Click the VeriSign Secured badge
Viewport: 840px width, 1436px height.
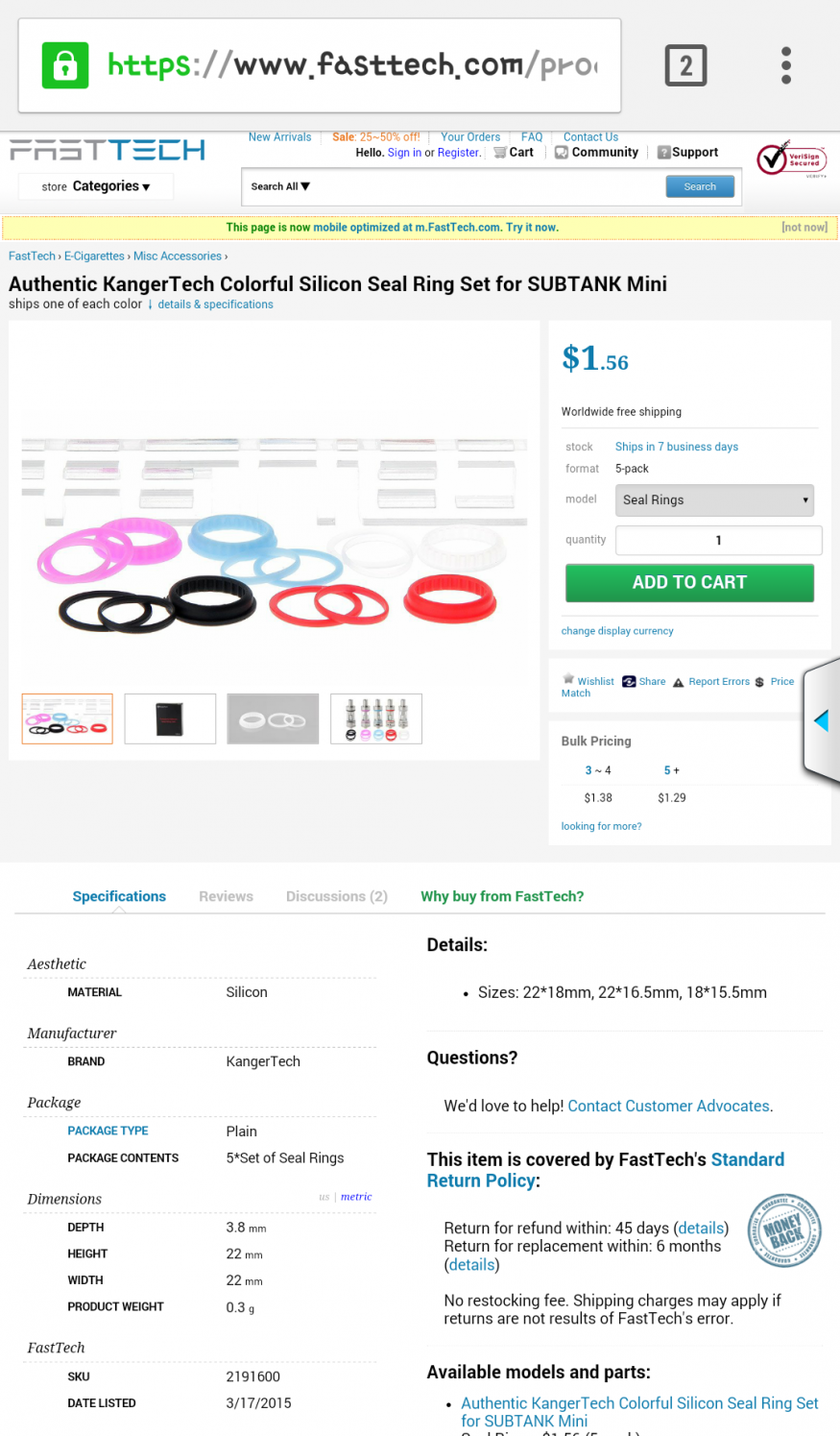click(x=791, y=159)
